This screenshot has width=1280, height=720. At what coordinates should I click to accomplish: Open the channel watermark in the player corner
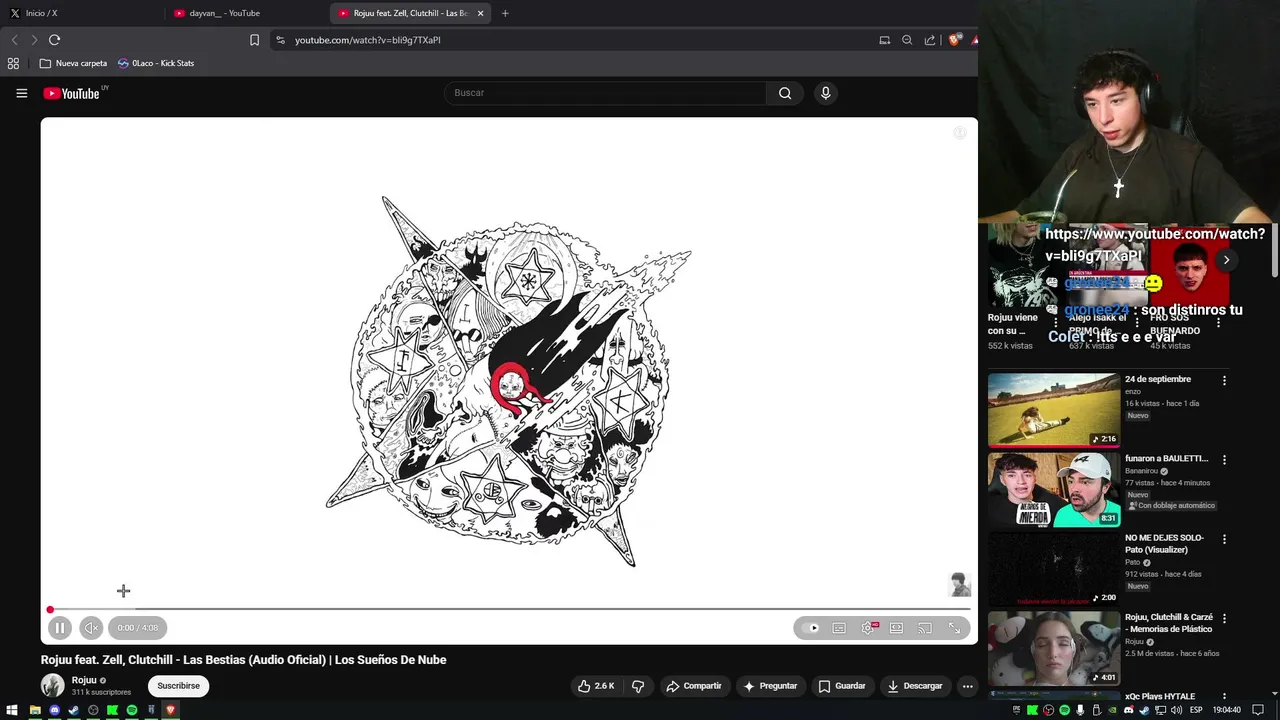pyautogui.click(x=959, y=584)
